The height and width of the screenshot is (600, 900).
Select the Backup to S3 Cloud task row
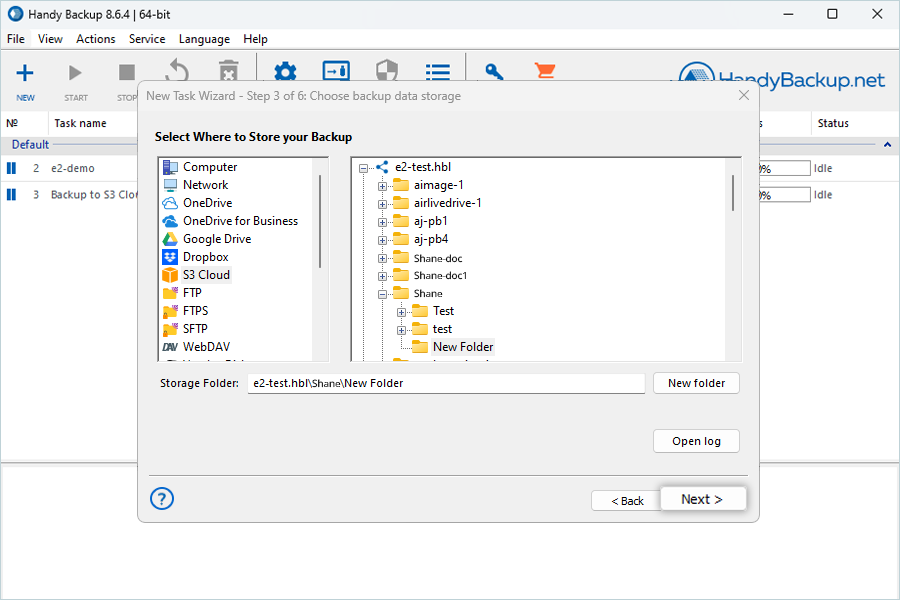pyautogui.click(x=94, y=195)
